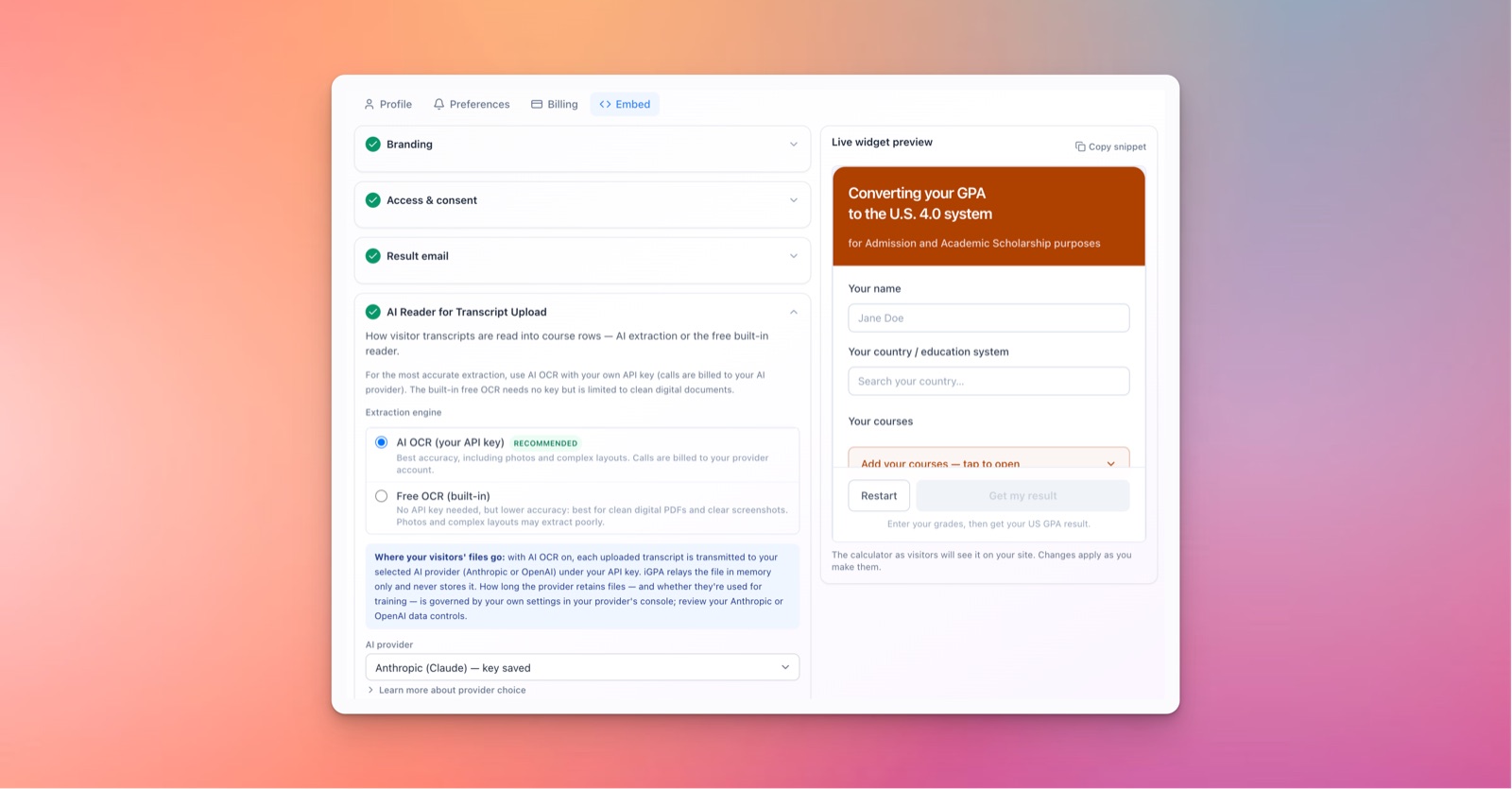Expand the Access & consent section chevron
This screenshot has width=1512, height=789.
(x=794, y=200)
